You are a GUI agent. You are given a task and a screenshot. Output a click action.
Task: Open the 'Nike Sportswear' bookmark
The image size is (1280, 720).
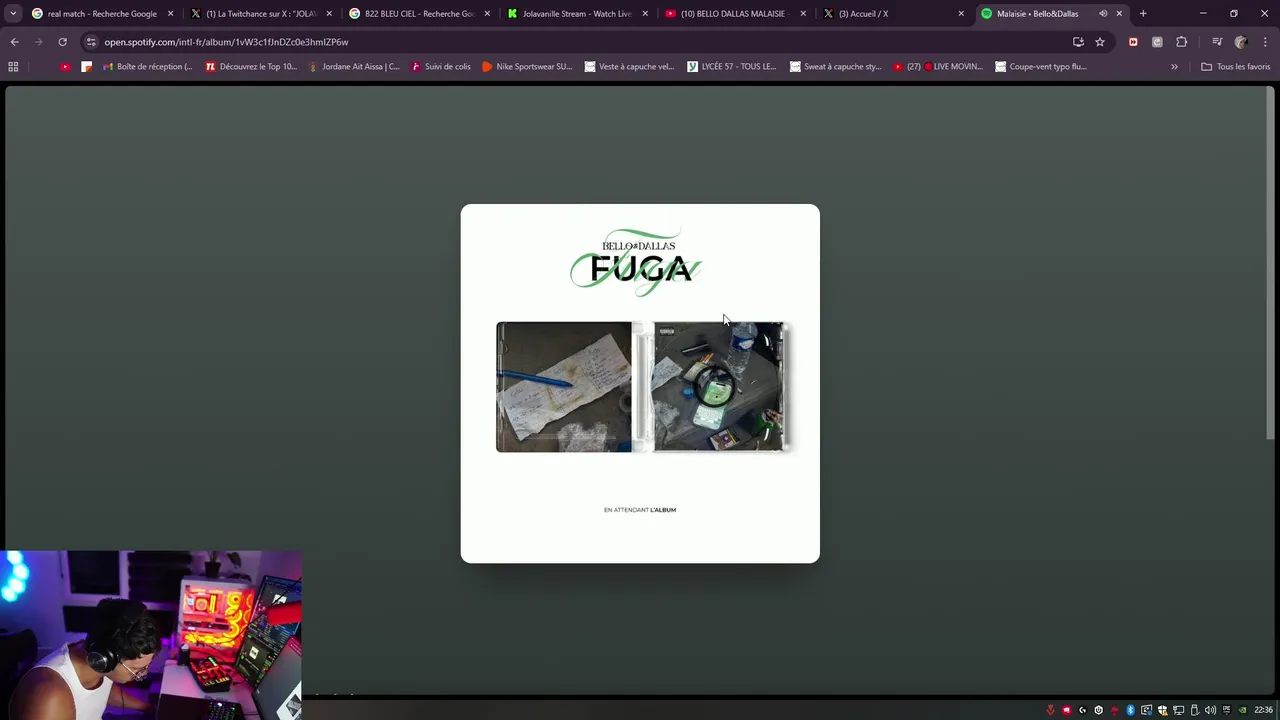click(x=527, y=67)
